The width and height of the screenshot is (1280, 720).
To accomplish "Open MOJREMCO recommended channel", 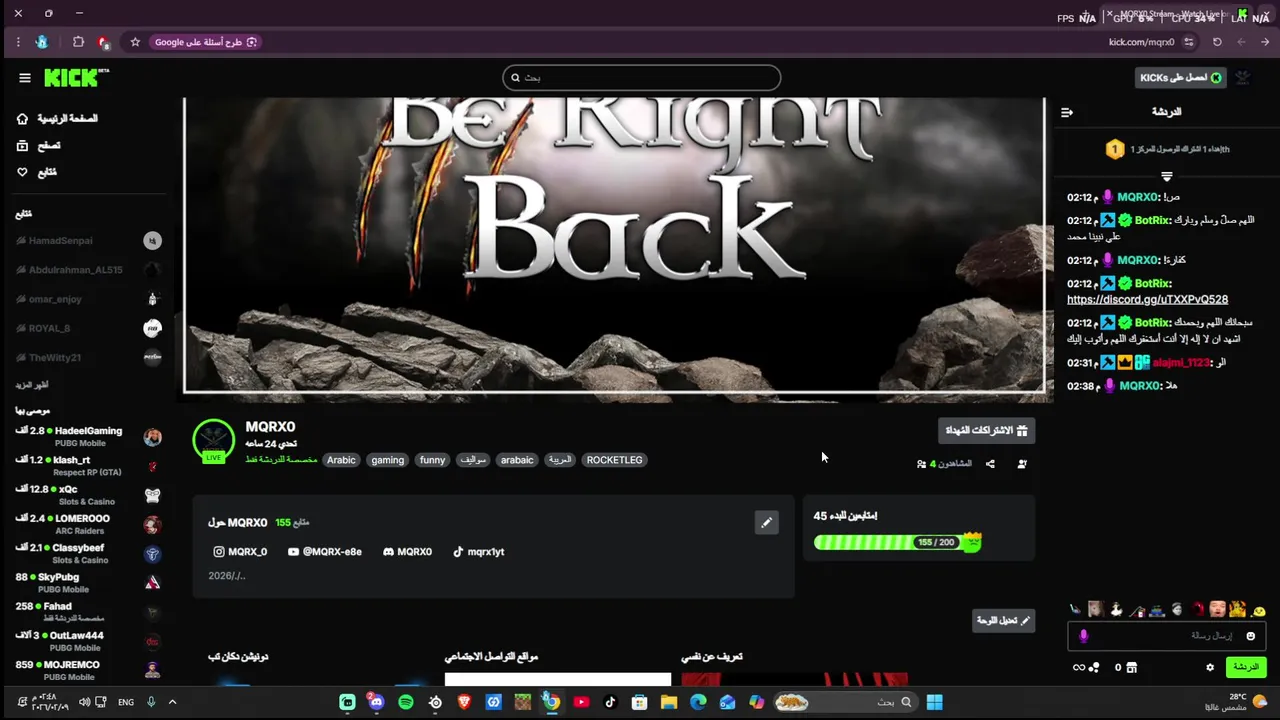I will (88, 670).
